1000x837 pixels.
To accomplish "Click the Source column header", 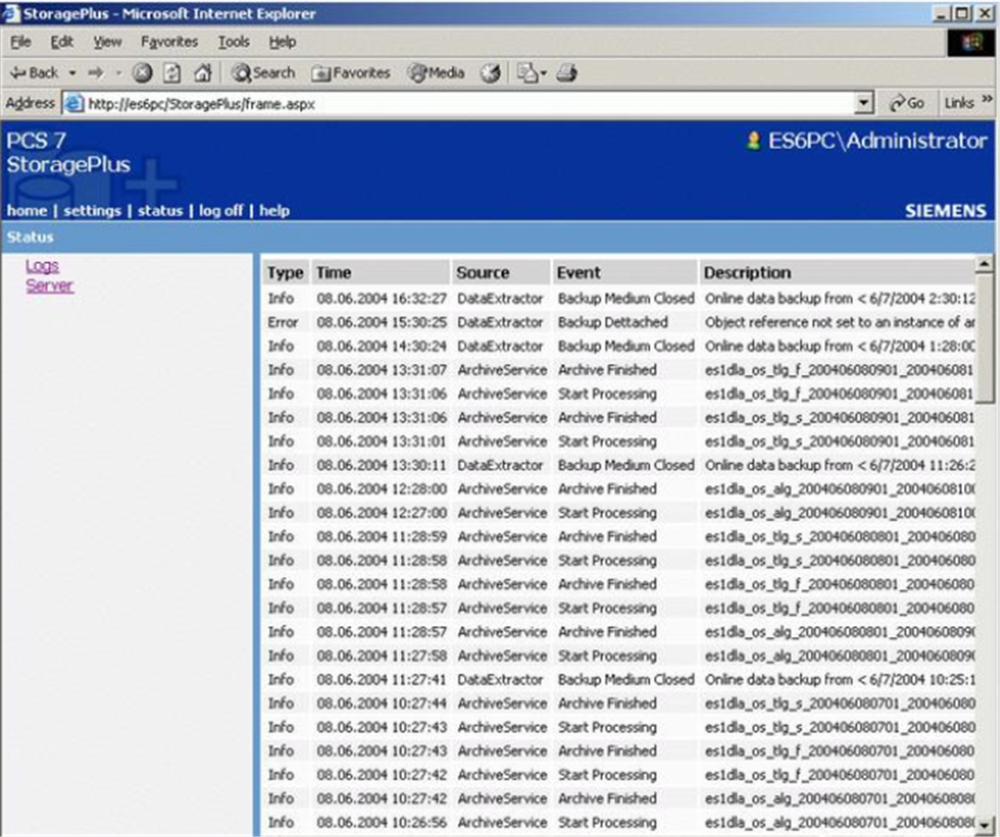I will pos(501,272).
